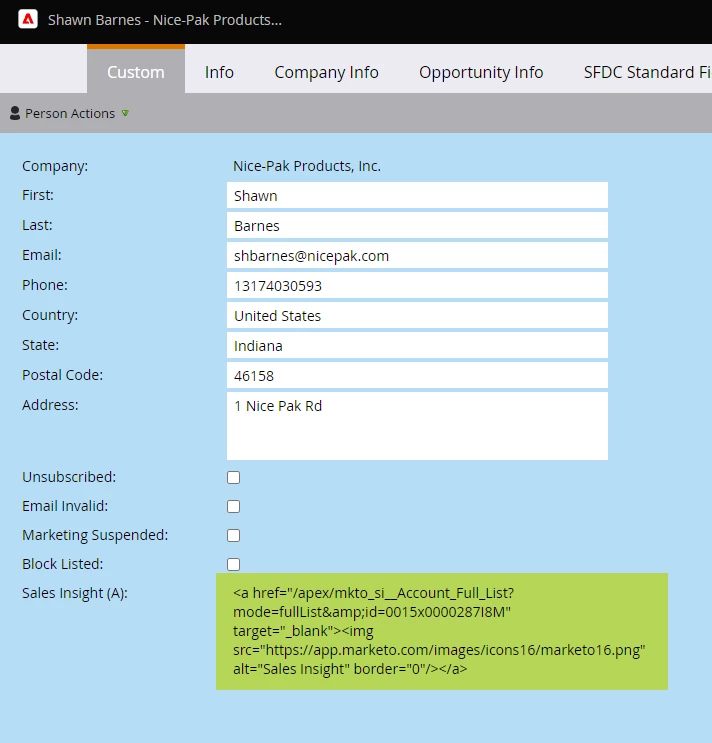The height and width of the screenshot is (743, 712).
Task: Click the Company: field label
Action: pyautogui.click(x=55, y=166)
